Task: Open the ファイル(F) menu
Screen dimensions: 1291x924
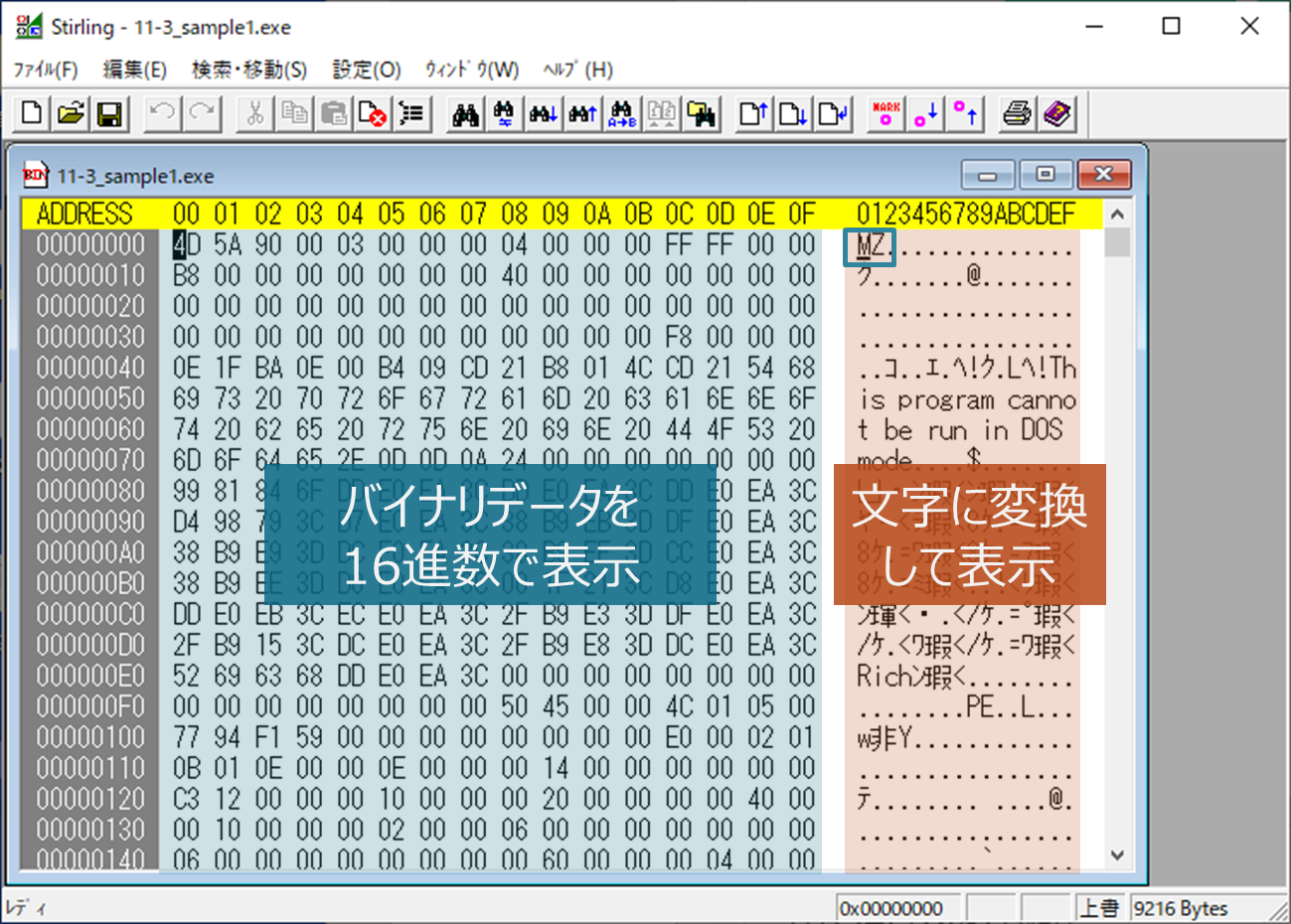Action: tap(45, 70)
